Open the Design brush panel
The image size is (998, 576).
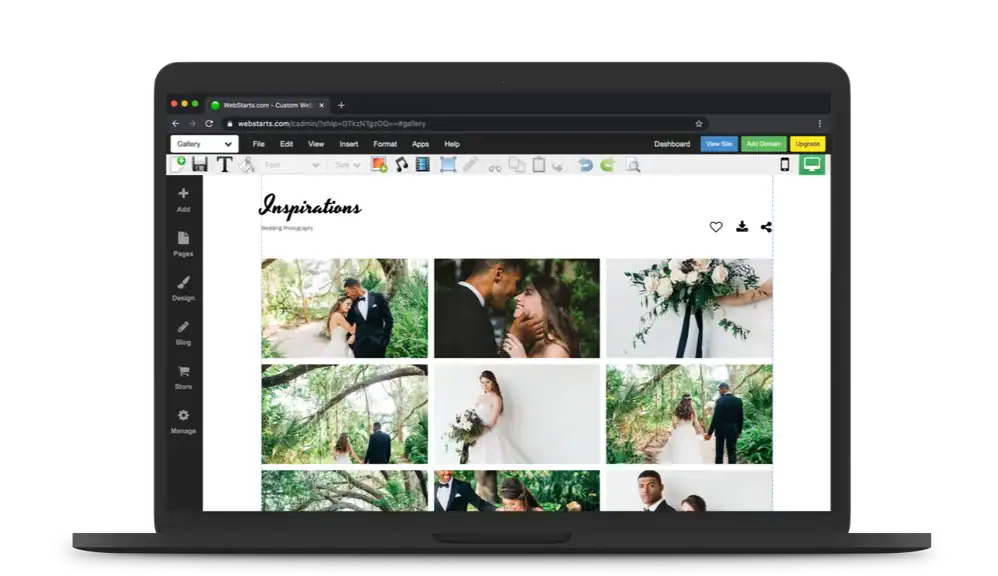pyautogui.click(x=183, y=288)
